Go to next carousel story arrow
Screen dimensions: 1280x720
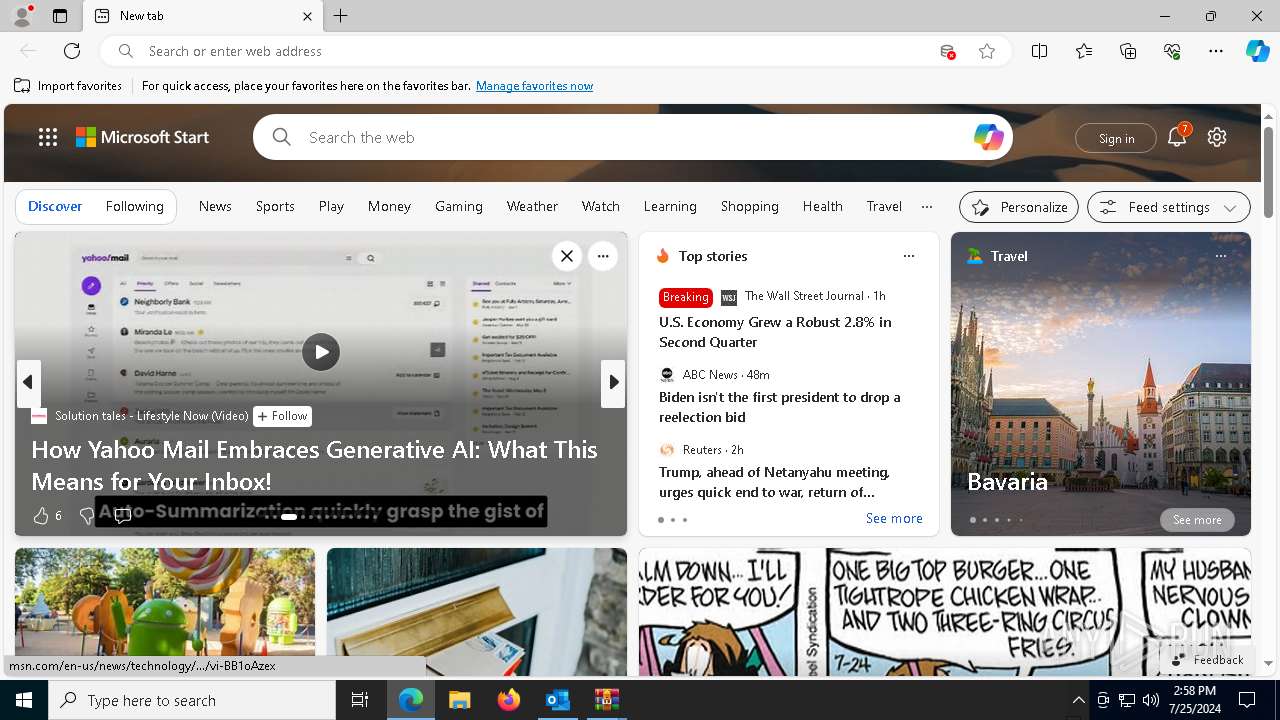tap(613, 382)
